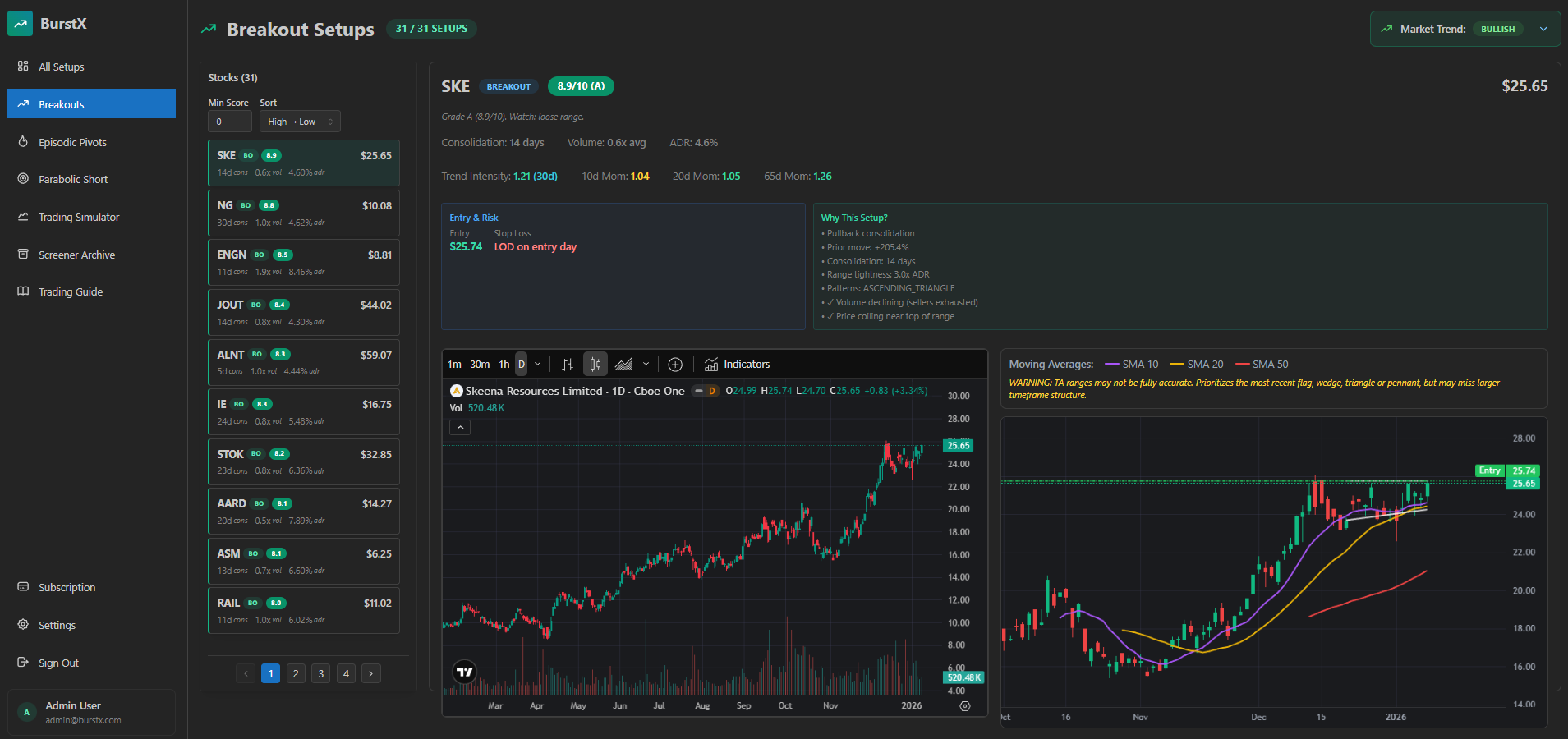The width and height of the screenshot is (1568, 739).
Task: Click Sign Out in sidebar
Action: point(58,663)
